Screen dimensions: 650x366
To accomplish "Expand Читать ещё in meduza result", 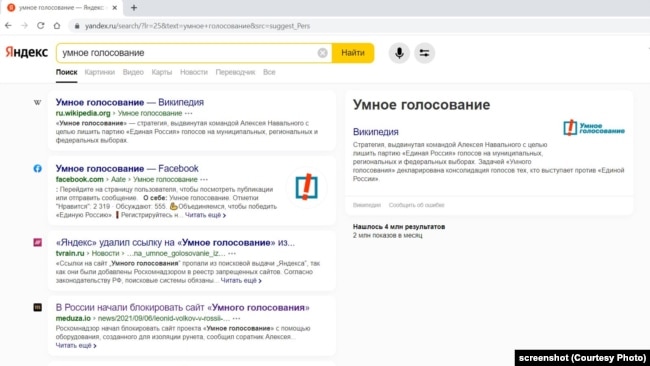I will click(76, 346).
